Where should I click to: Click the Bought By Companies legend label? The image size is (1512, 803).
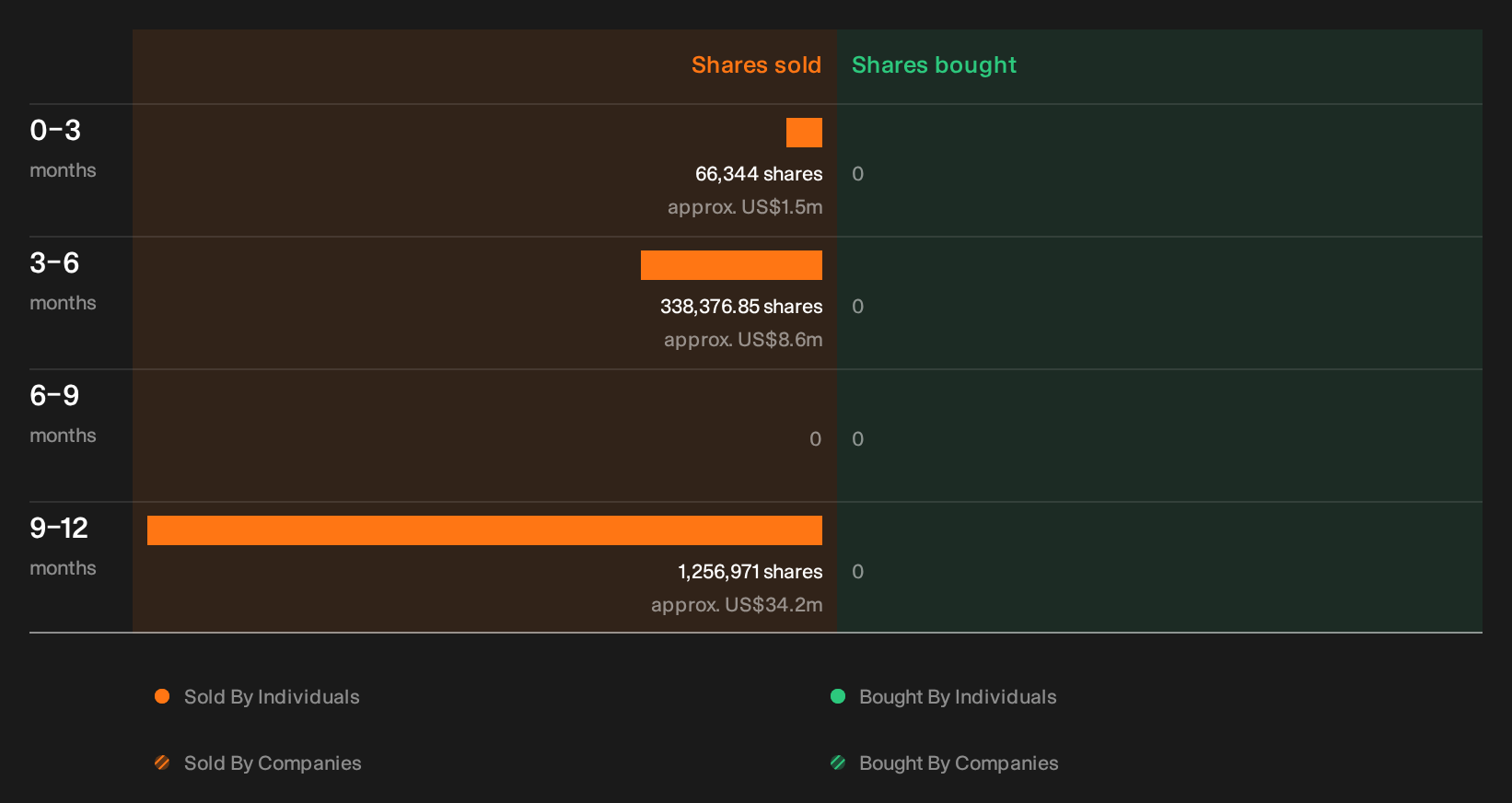pyautogui.click(x=959, y=763)
